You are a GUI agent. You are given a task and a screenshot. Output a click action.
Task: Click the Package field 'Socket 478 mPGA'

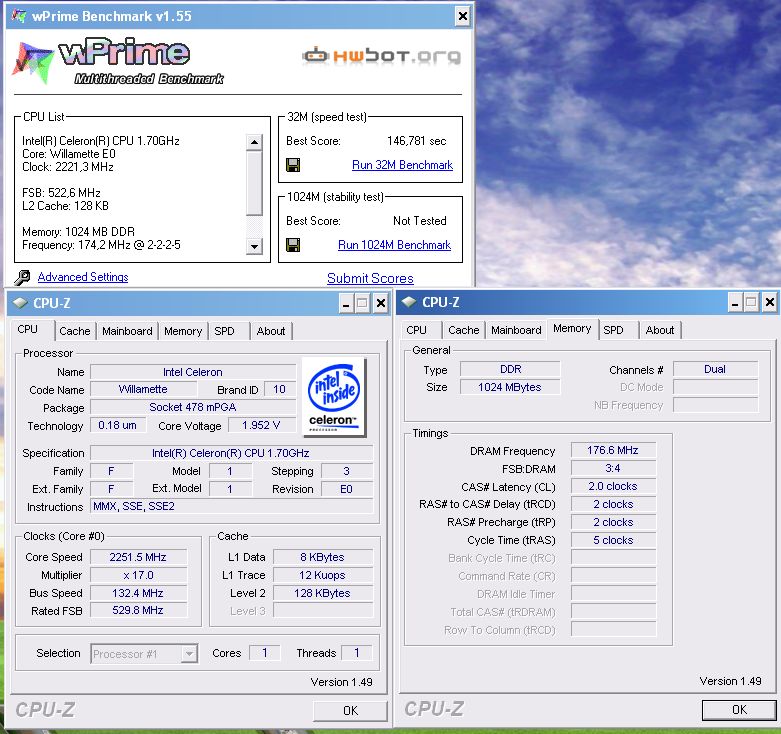(x=193, y=407)
